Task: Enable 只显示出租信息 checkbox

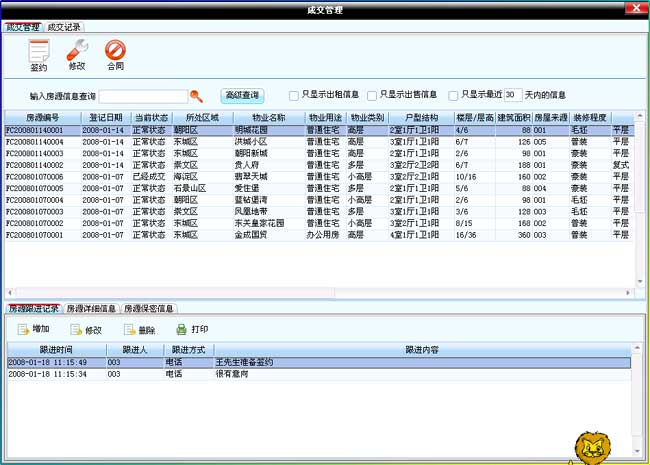Action: (294, 96)
